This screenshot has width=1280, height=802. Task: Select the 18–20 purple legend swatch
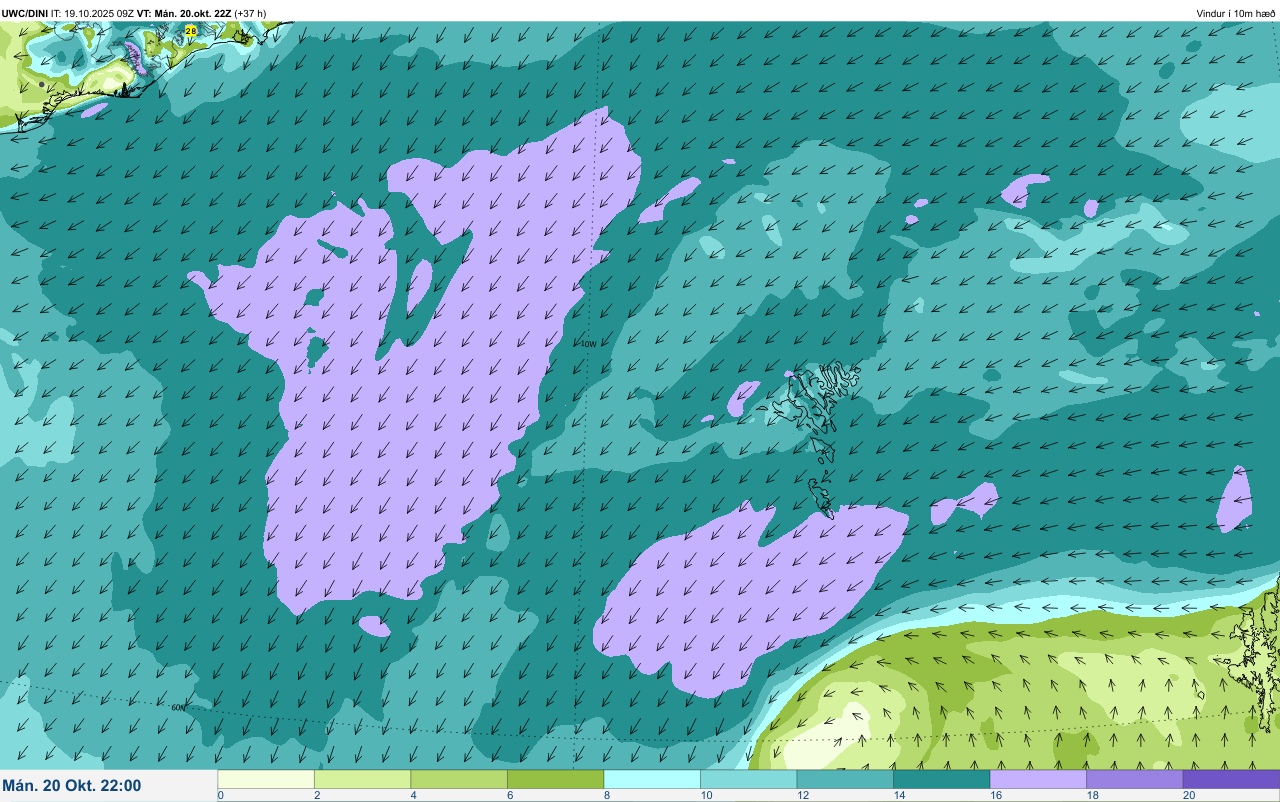(1134, 779)
